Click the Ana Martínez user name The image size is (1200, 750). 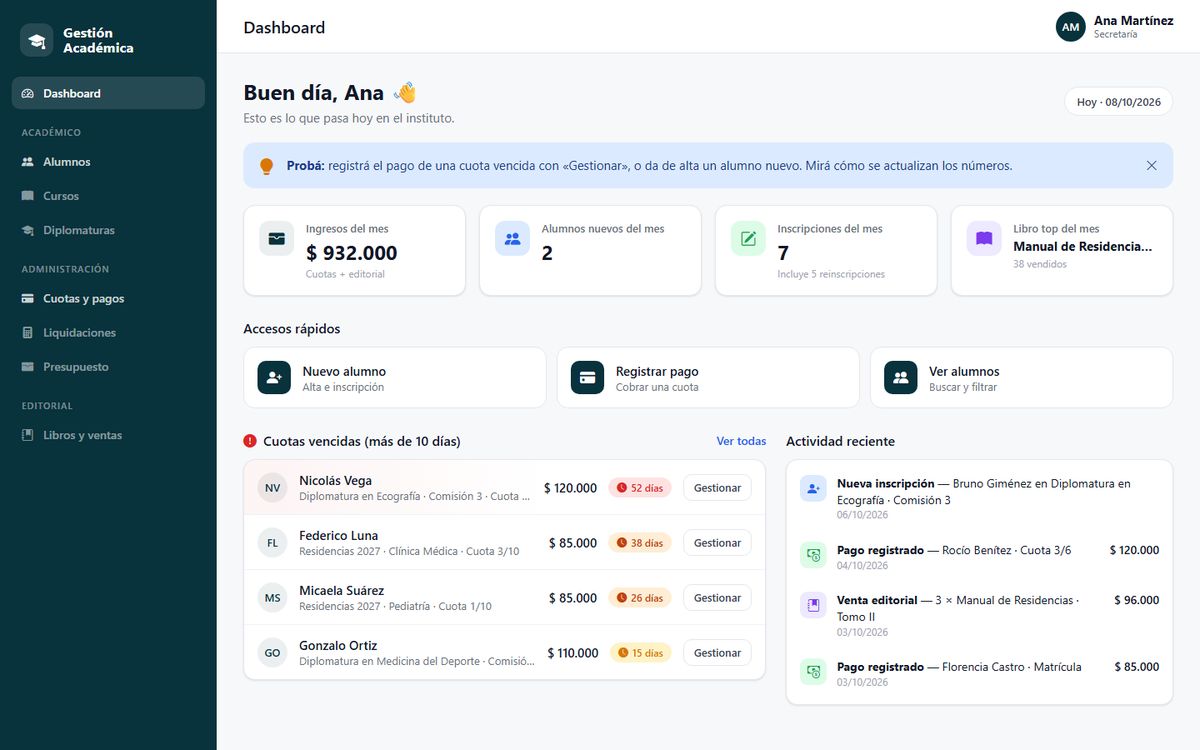pos(1133,20)
